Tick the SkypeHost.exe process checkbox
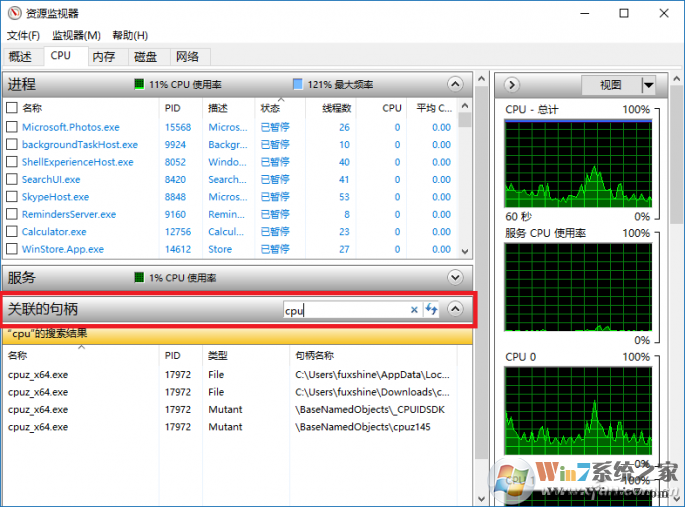Viewport: 685px width, 507px height. point(12,197)
